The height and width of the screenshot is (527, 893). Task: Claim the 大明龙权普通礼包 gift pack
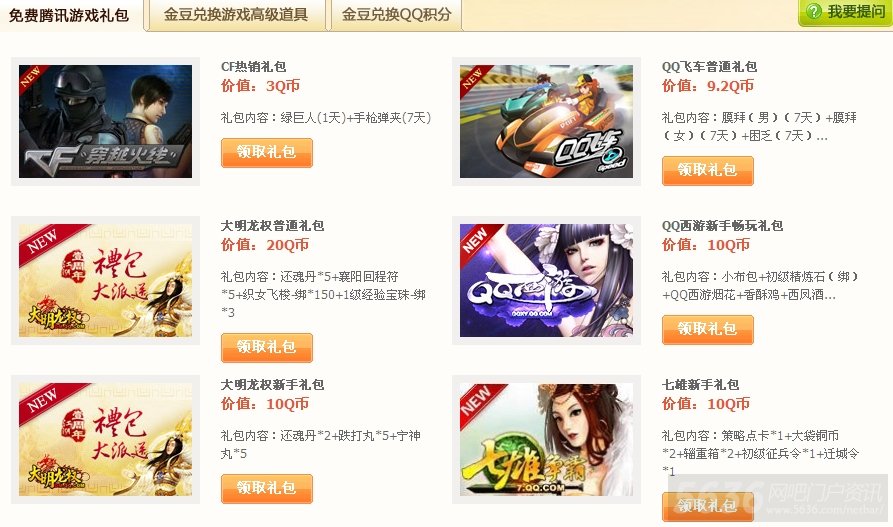pos(267,348)
